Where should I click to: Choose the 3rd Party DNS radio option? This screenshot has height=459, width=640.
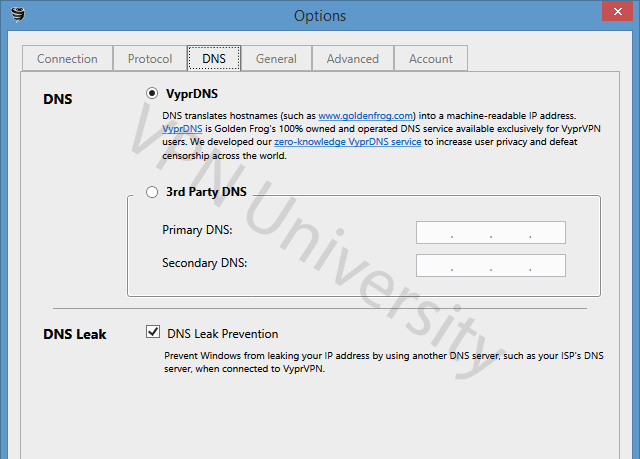pyautogui.click(x=152, y=192)
